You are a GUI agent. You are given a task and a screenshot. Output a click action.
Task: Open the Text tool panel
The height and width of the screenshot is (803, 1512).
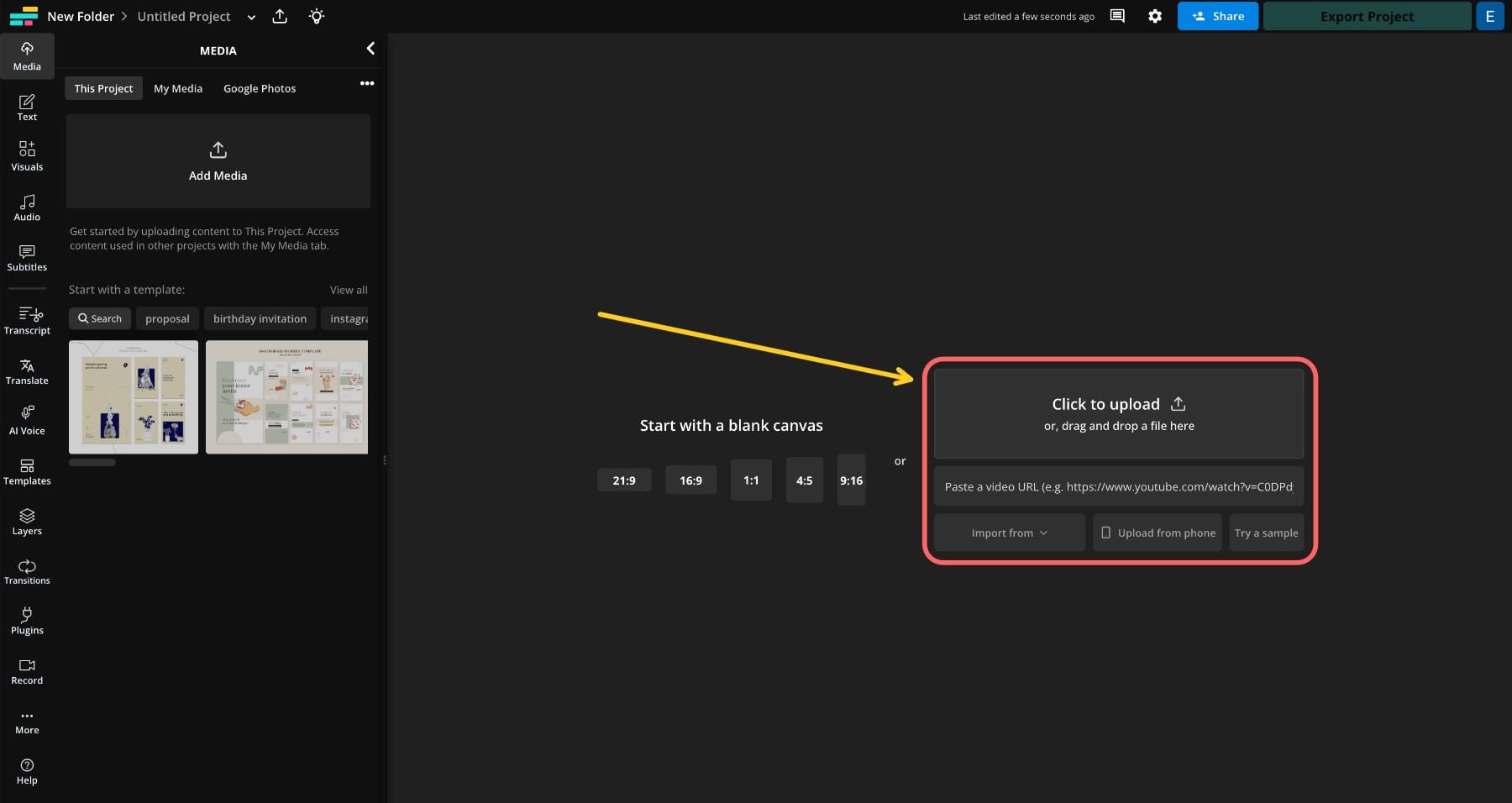coord(27,107)
